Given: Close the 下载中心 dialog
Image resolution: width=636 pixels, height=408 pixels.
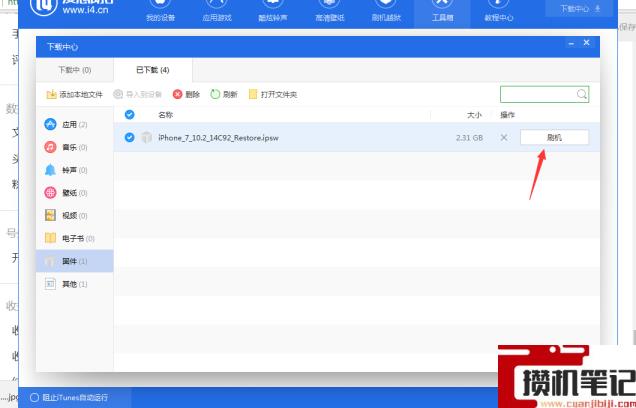Looking at the screenshot, I should click(587, 42).
